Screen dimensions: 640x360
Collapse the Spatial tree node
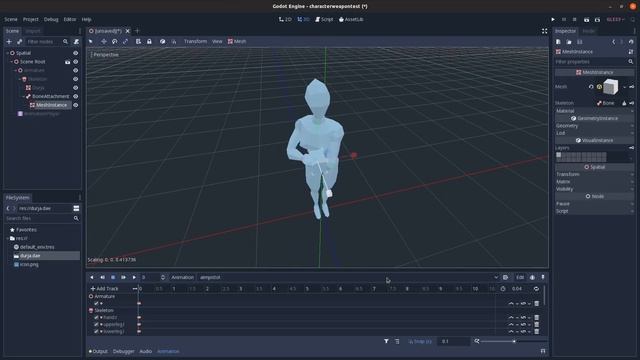click(x=7, y=53)
